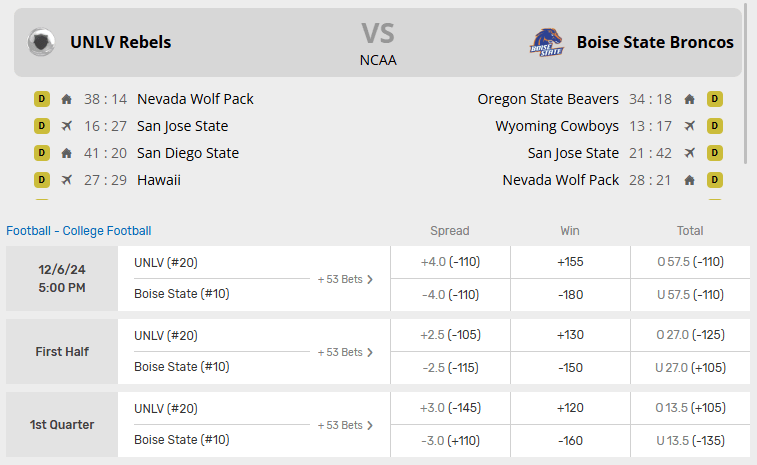This screenshot has height=465, width=757.
Task: Click the D badge beside Hawaii result
Action: tap(41, 180)
